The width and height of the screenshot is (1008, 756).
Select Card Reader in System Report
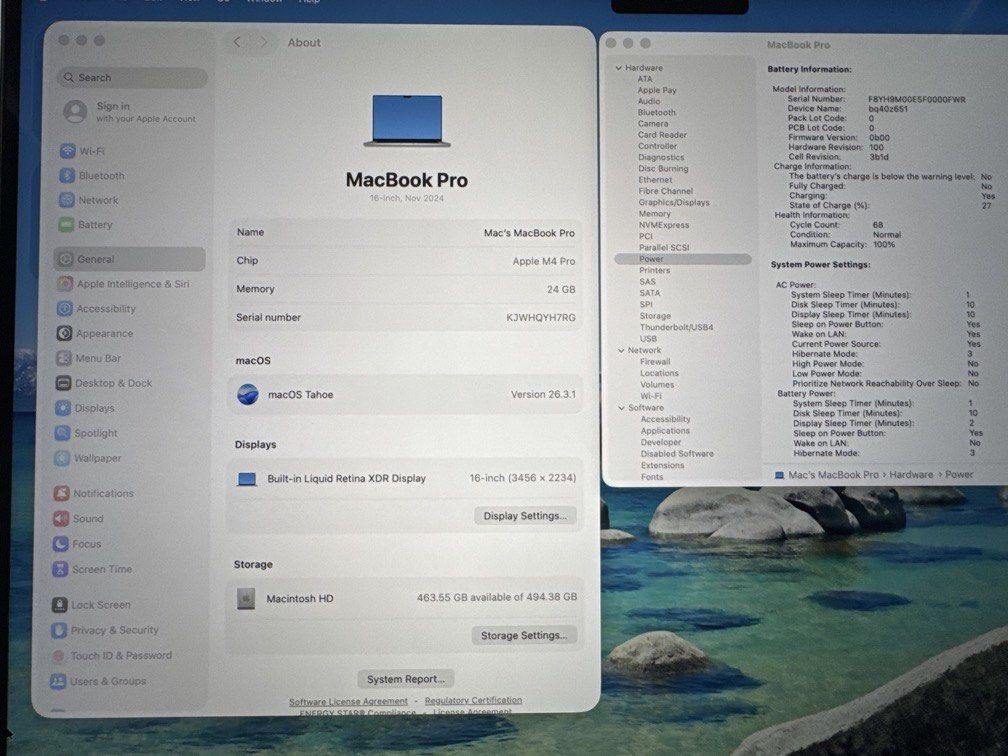pos(662,135)
